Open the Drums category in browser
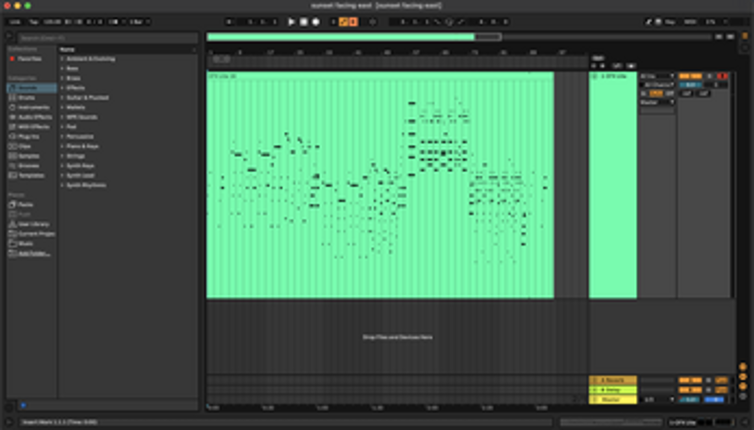The height and width of the screenshot is (430, 754). tap(25, 98)
